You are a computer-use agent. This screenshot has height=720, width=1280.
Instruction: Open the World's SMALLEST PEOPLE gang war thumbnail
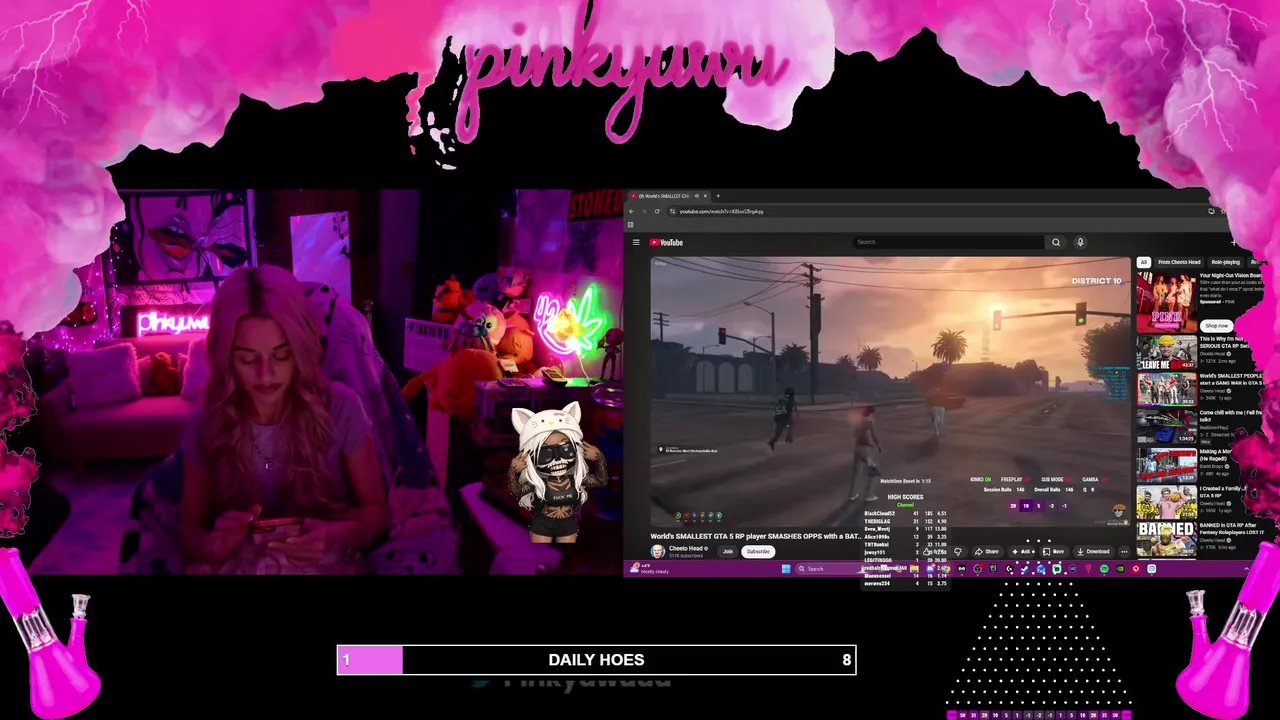pyautogui.click(x=1167, y=390)
